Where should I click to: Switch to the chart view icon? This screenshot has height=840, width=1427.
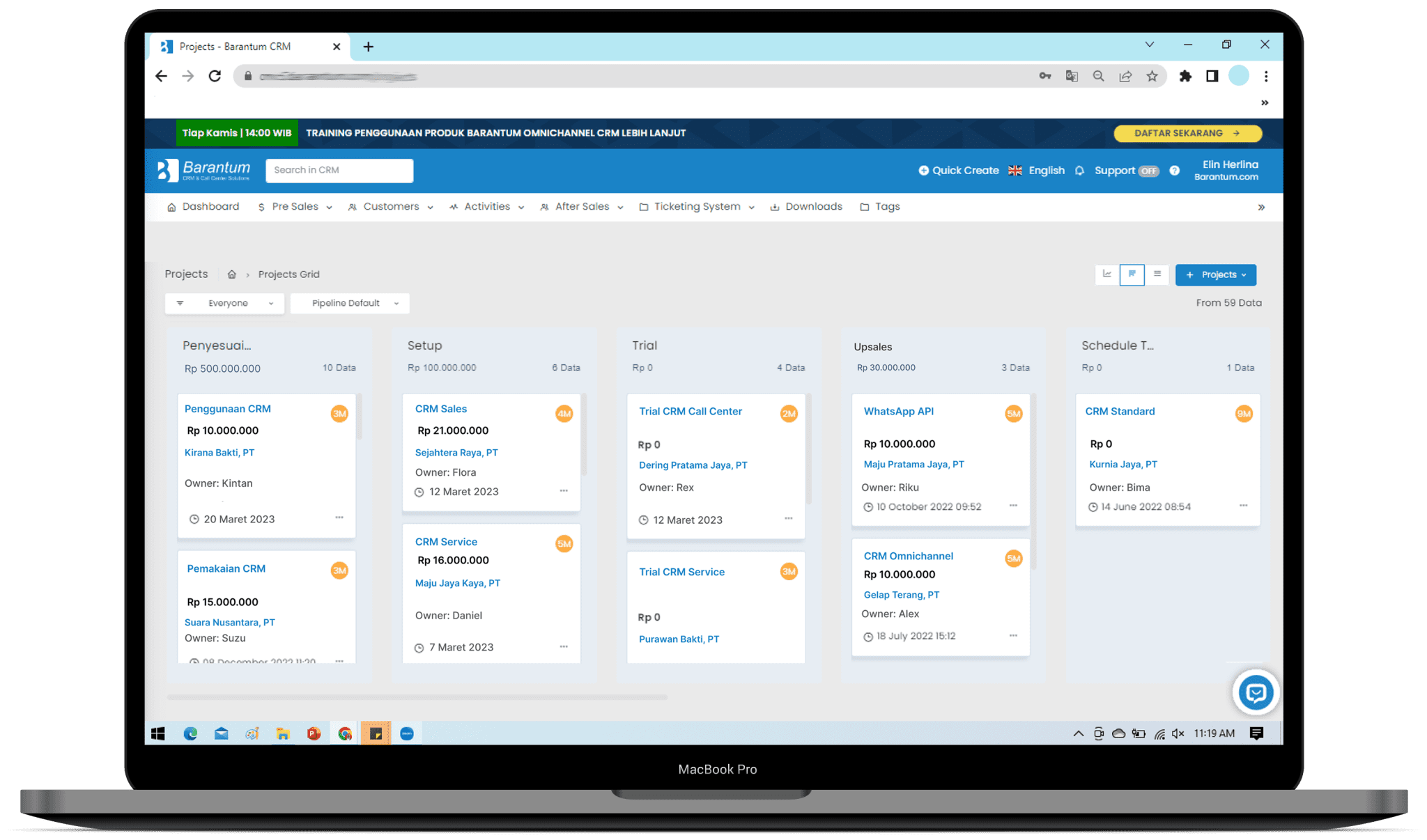(1107, 274)
